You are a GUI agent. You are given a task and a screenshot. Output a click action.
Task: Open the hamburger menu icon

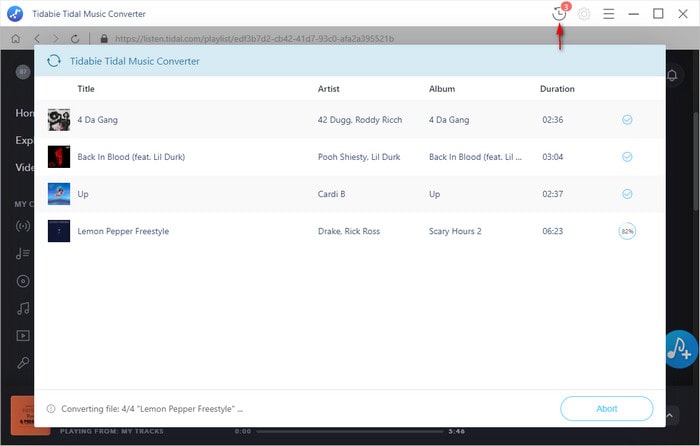[608, 14]
